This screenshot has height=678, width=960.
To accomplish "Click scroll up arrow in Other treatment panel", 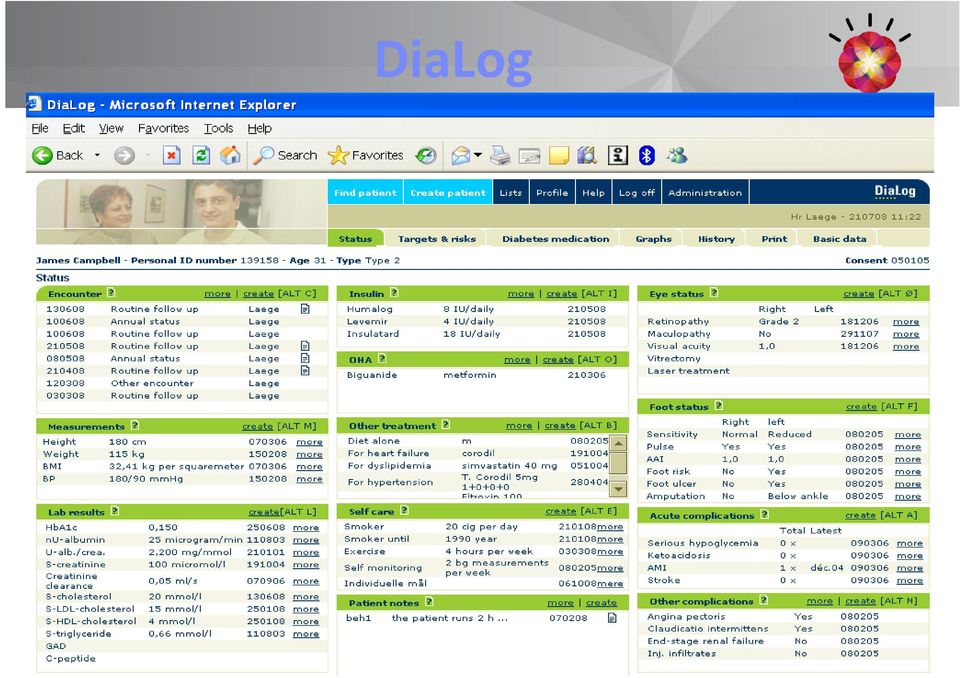I will click(618, 443).
